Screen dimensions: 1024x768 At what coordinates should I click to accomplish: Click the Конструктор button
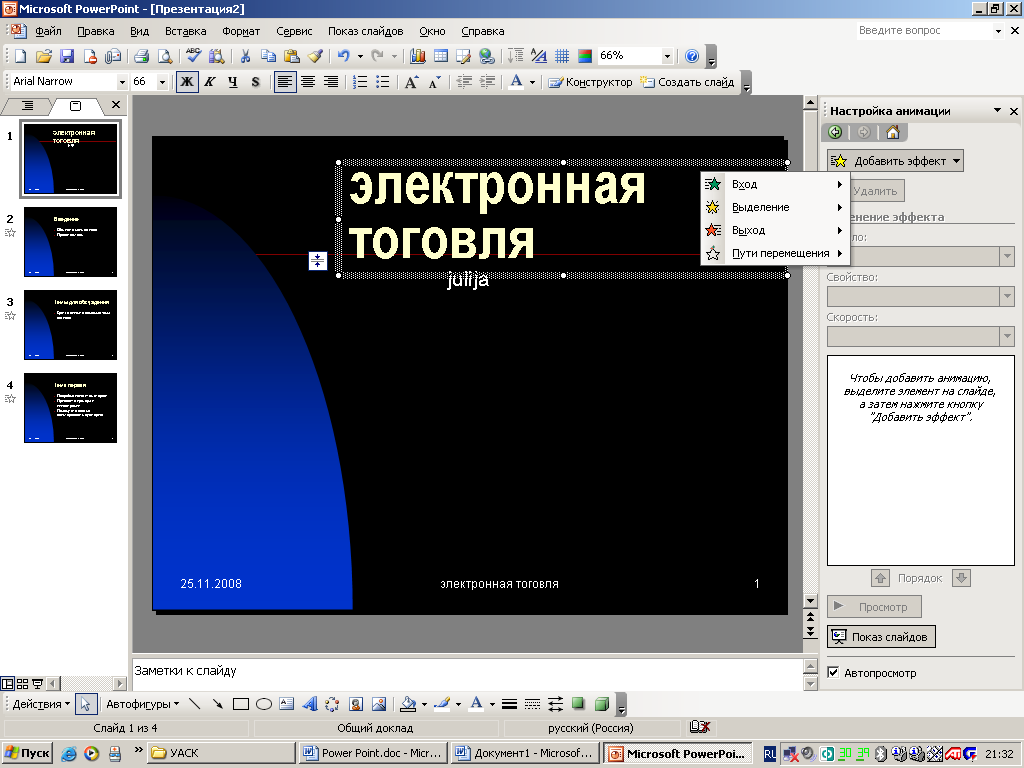(590, 82)
